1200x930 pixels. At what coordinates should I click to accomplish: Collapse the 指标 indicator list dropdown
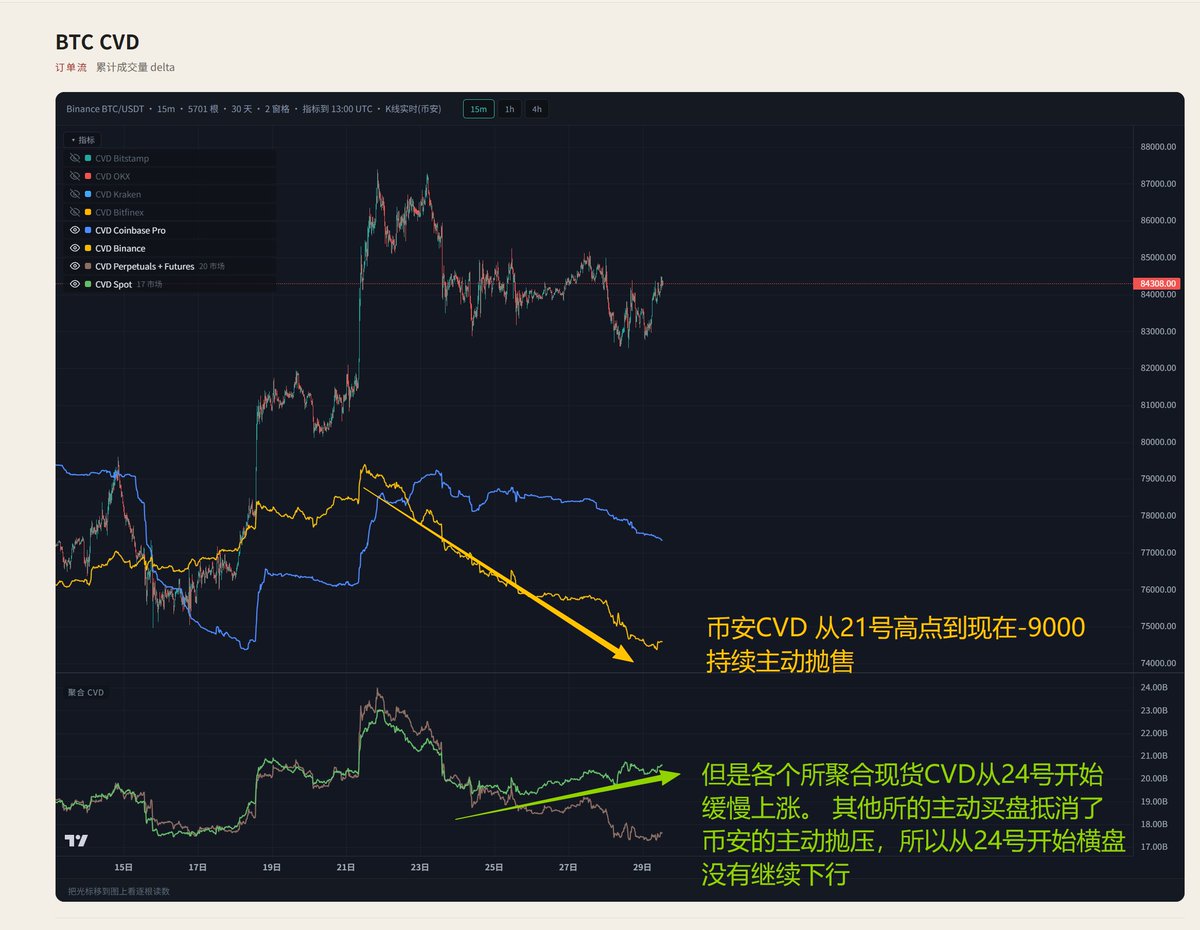[x=82, y=140]
